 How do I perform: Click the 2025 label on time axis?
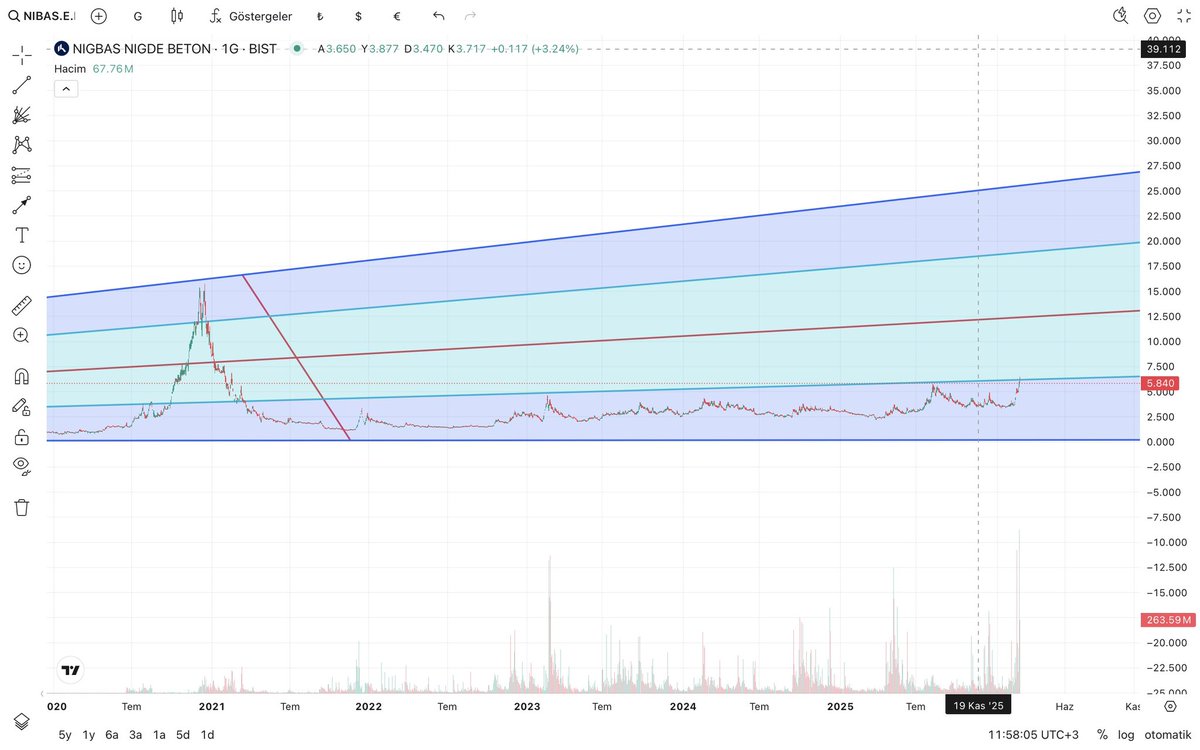tap(840, 706)
